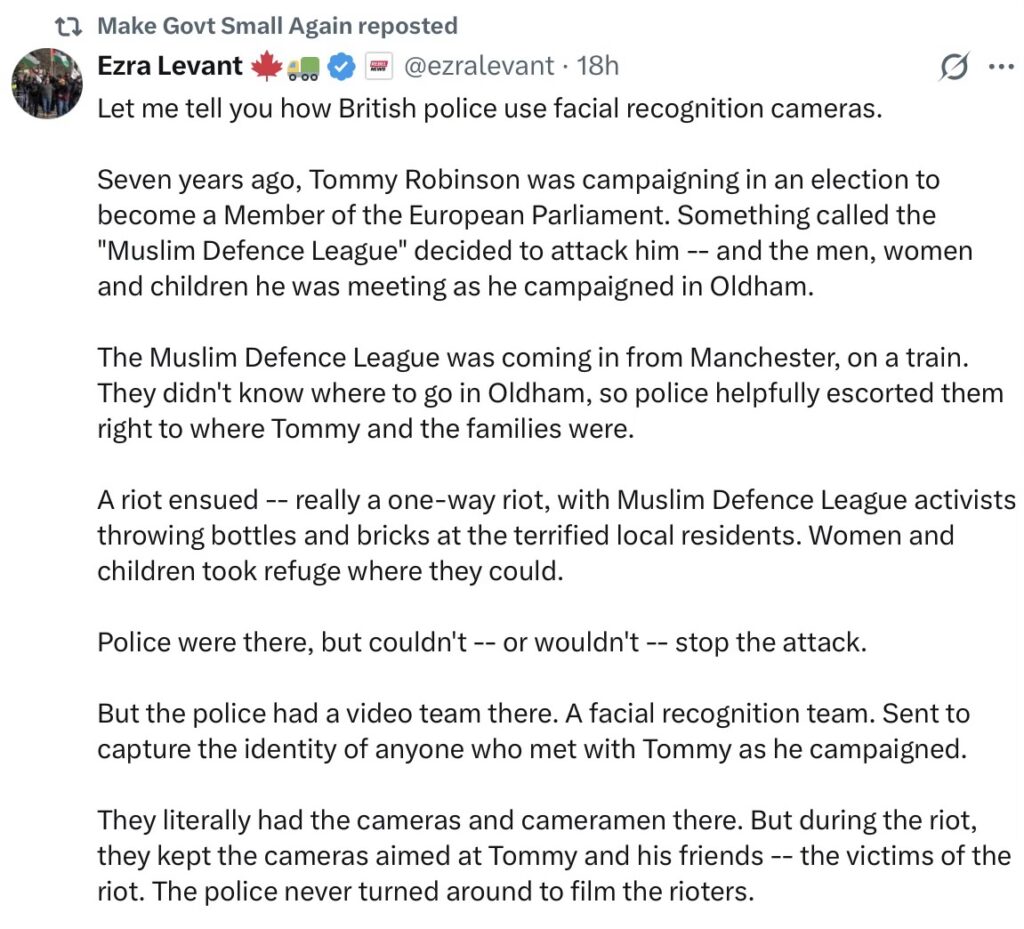Viewport: 1024px width, 929px height.
Task: Click the opening line about facial recognition cameras
Action: pos(490,108)
